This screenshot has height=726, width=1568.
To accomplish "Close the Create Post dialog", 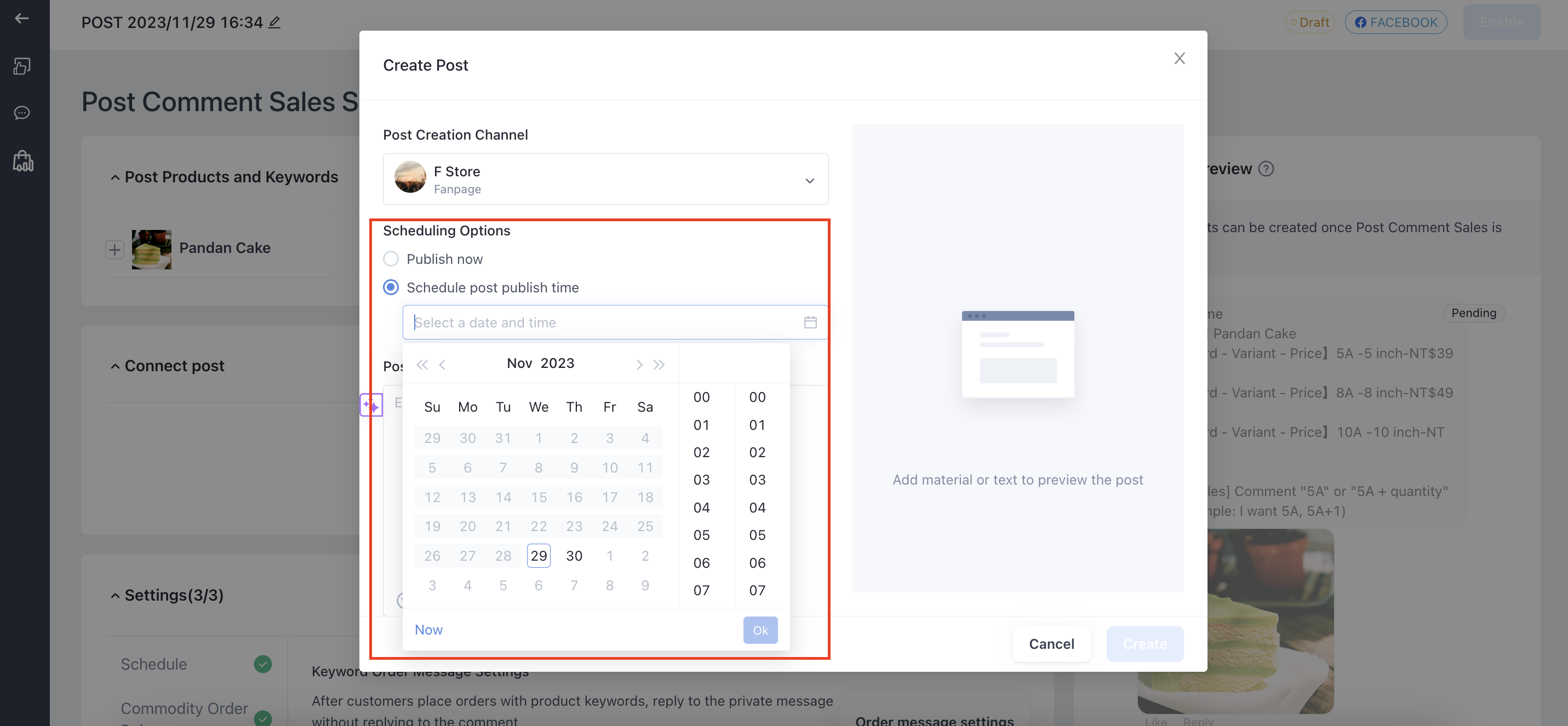I will 1179,59.
